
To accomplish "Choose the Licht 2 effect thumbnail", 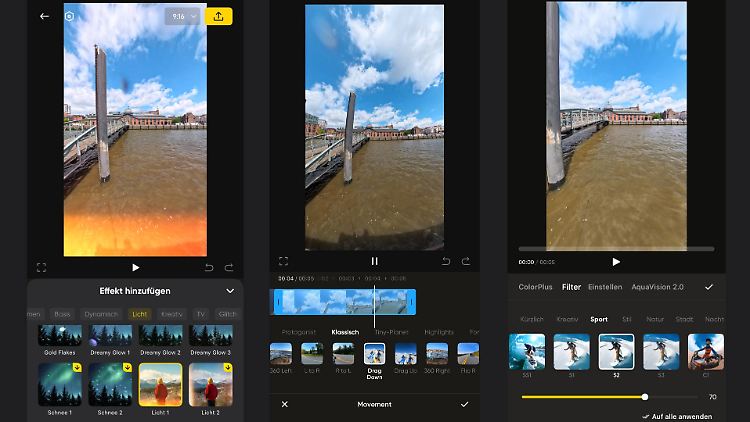I will pyautogui.click(x=210, y=385).
